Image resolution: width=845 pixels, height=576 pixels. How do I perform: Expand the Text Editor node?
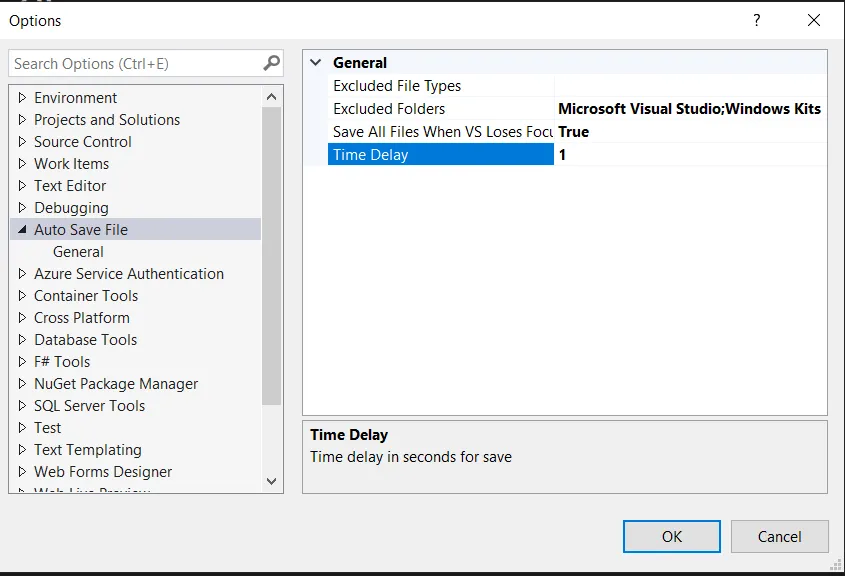[22, 185]
